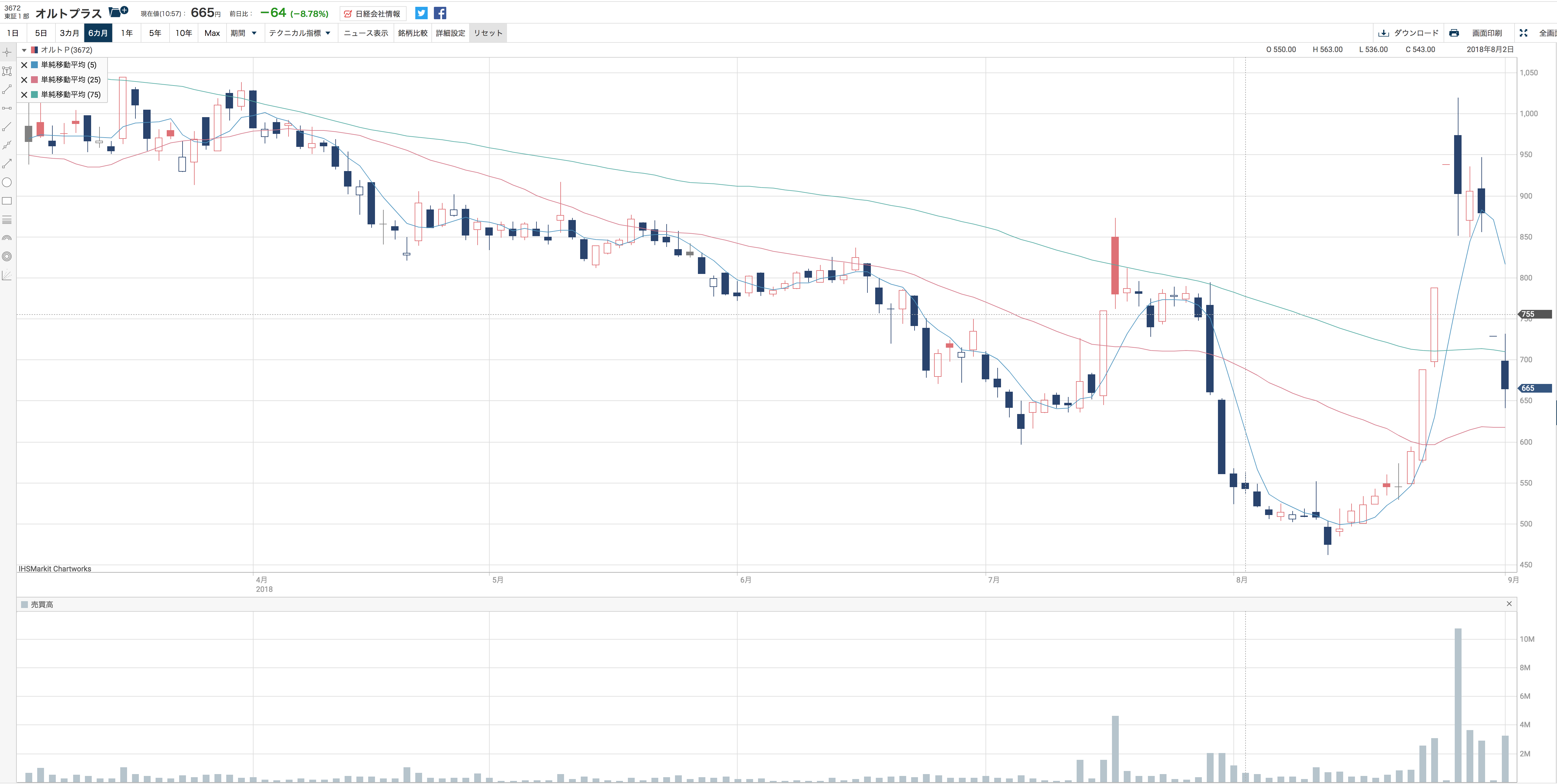This screenshot has height=784, width=1557.
Task: Share chart on Twitter
Action: (x=421, y=13)
